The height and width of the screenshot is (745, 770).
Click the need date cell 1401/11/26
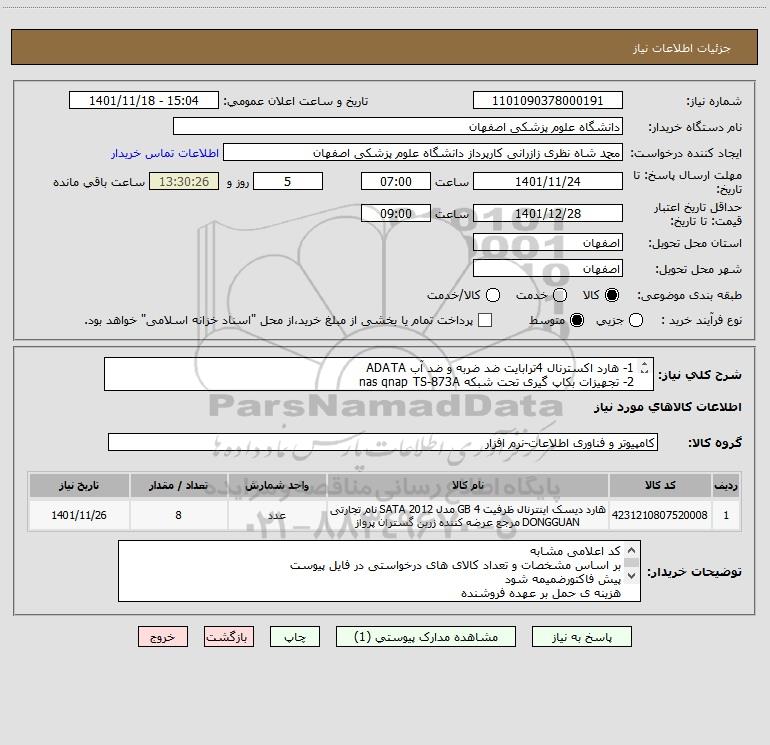pyautogui.click(x=79, y=515)
